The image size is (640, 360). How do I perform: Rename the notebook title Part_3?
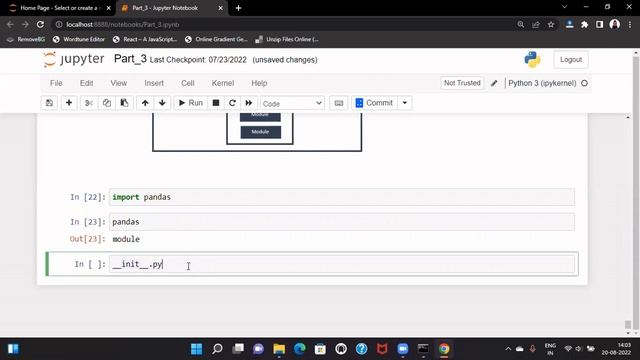(130, 59)
